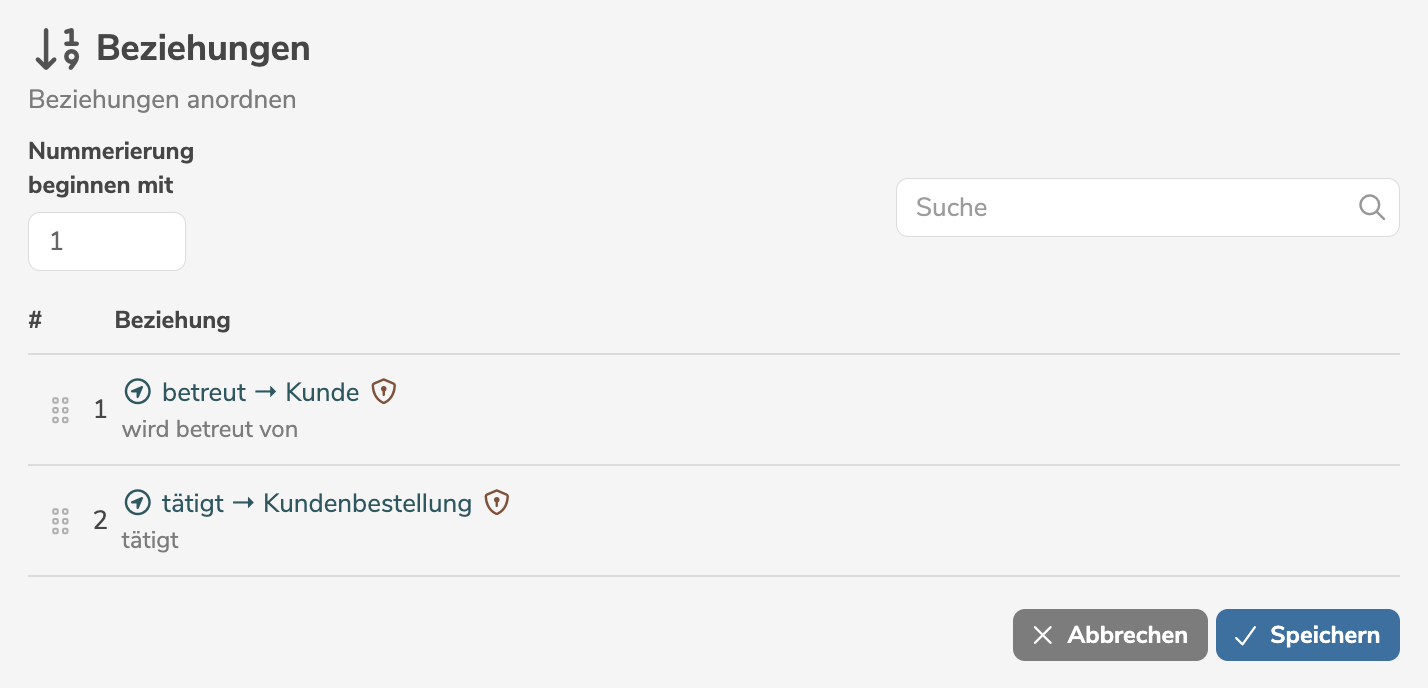Click the position number 2 in list
The image size is (1428, 688).
click(x=100, y=521)
